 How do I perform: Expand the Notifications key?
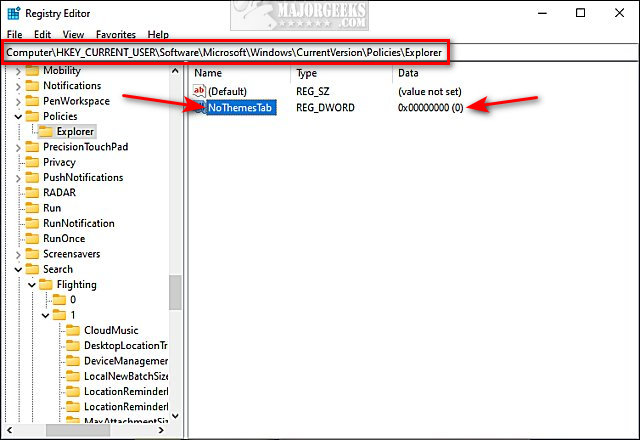[x=18, y=87]
